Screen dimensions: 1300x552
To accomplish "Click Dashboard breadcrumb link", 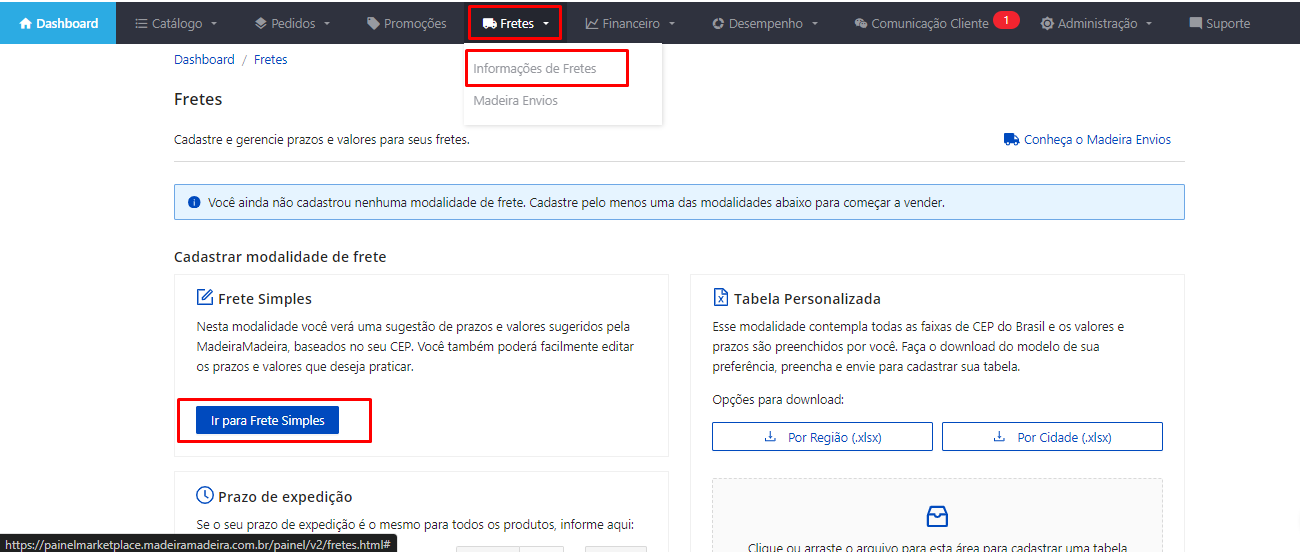I will [x=204, y=60].
